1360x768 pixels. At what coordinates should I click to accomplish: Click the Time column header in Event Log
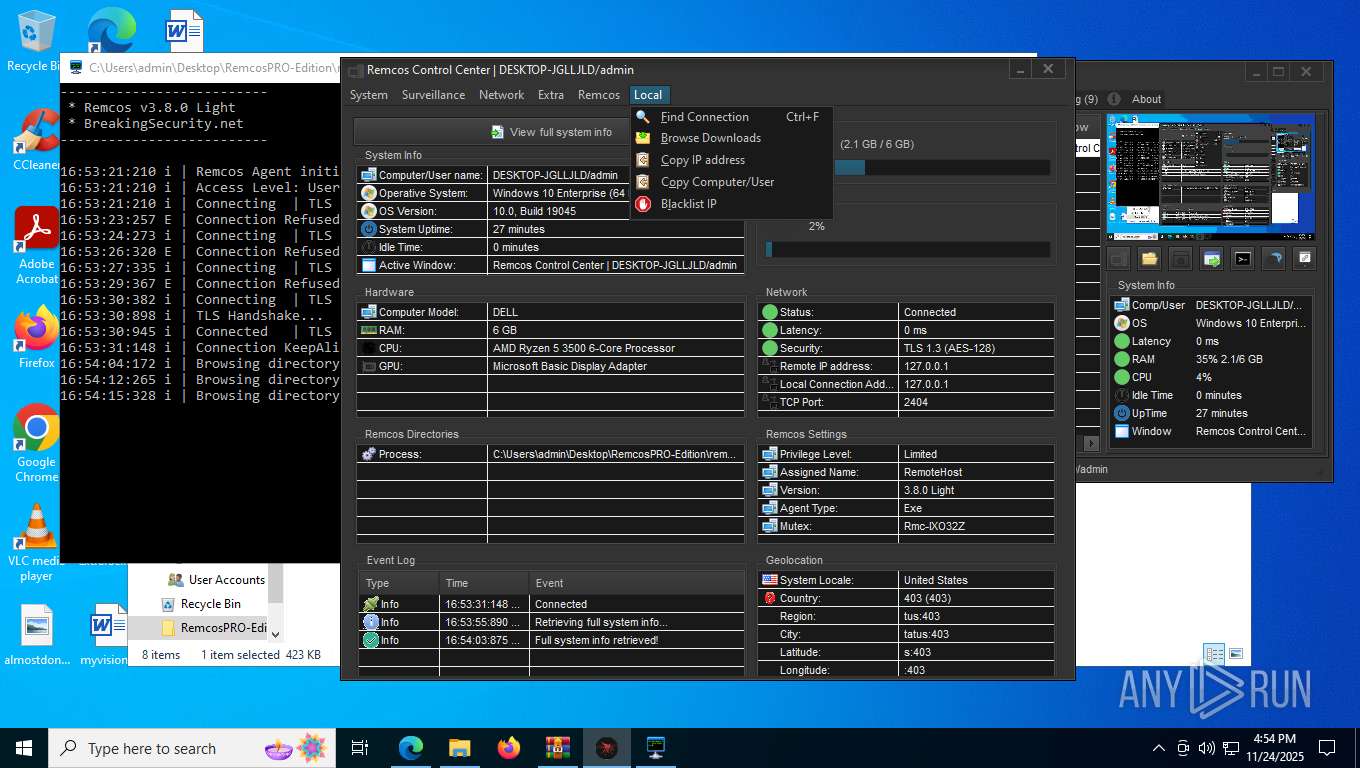pos(484,583)
